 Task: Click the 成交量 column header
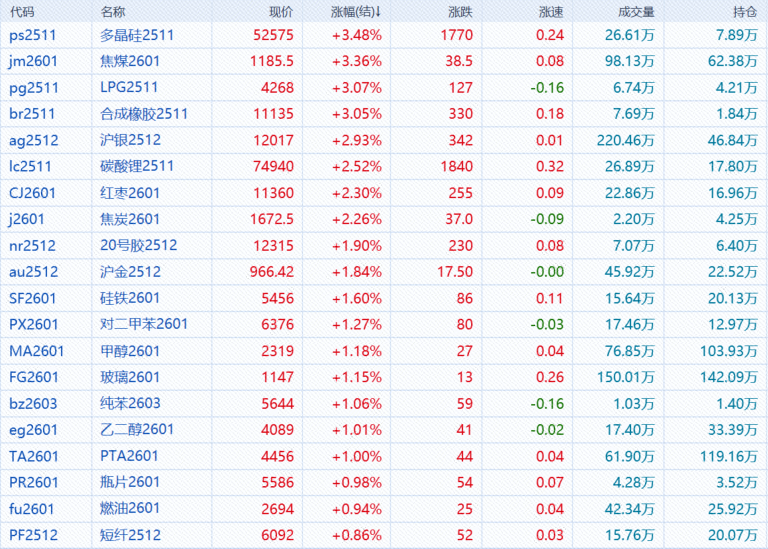[636, 11]
